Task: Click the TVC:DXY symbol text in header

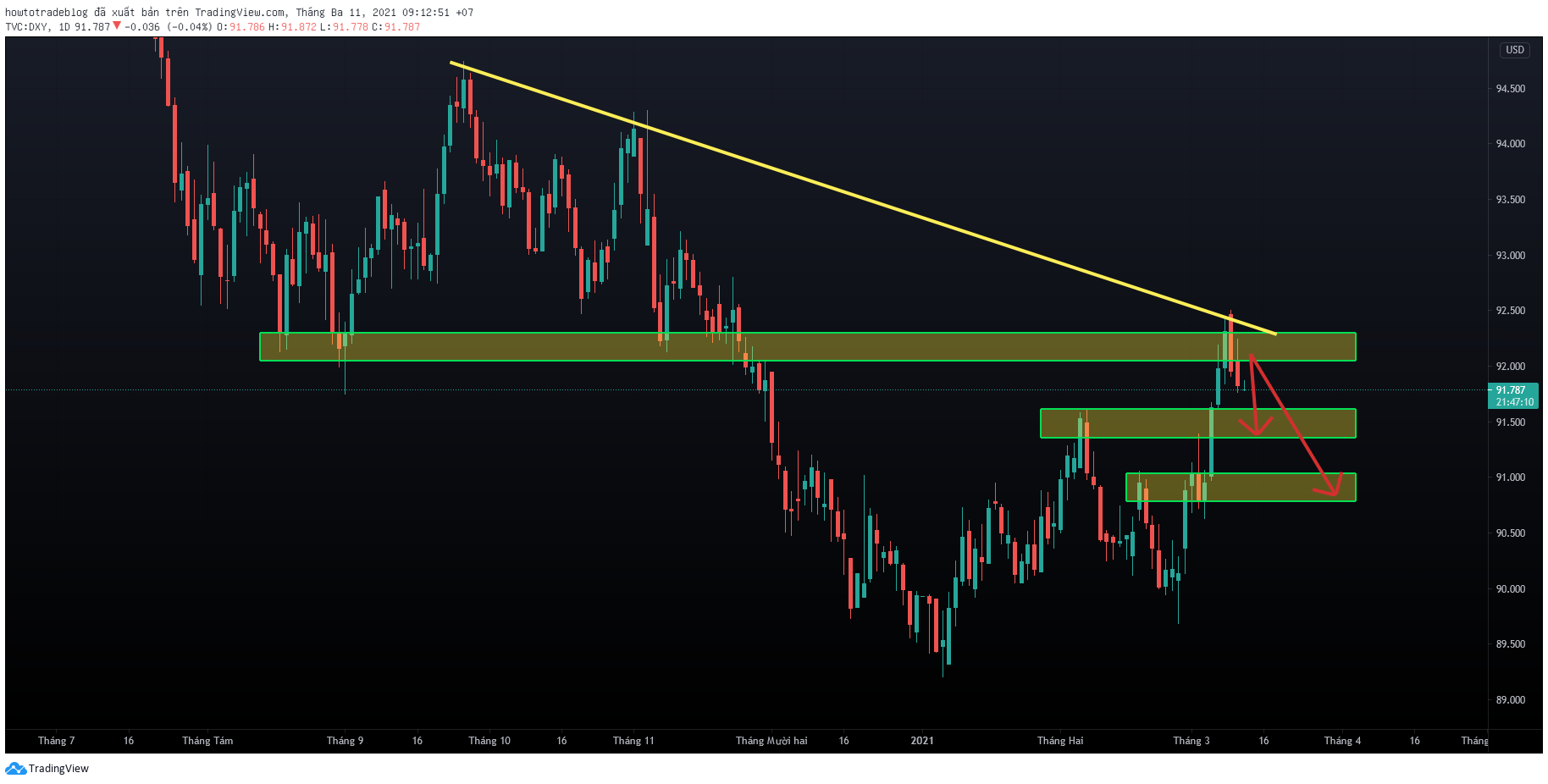Action: click(27, 27)
